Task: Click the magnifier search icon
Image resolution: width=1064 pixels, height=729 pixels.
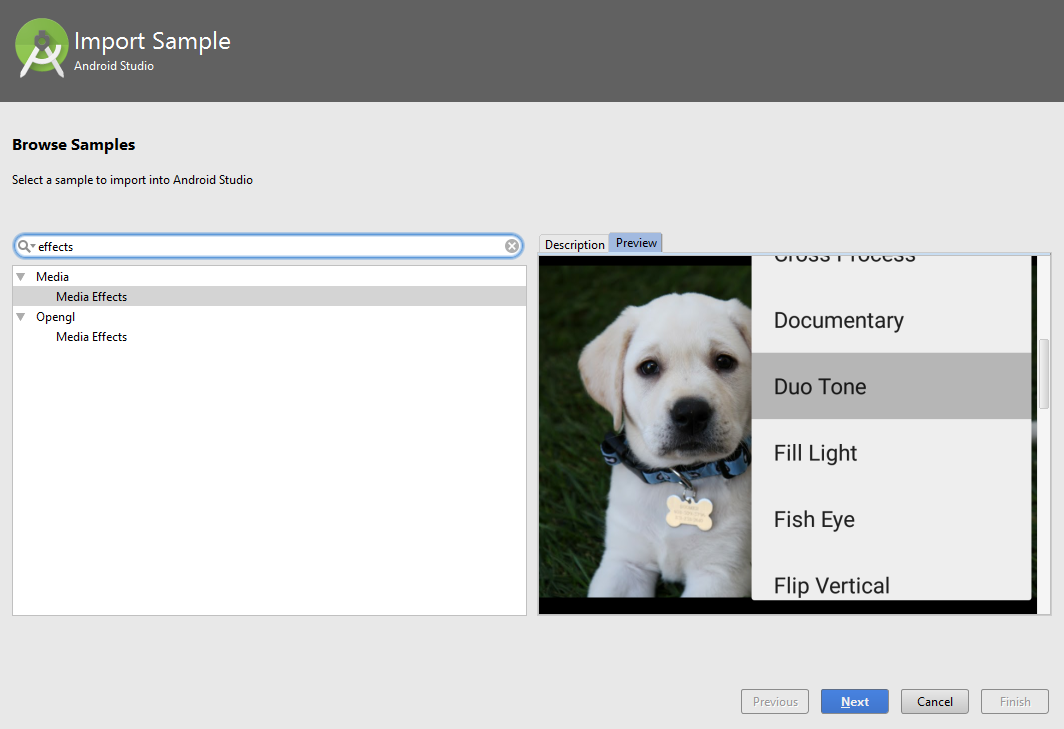Action: coord(22,246)
